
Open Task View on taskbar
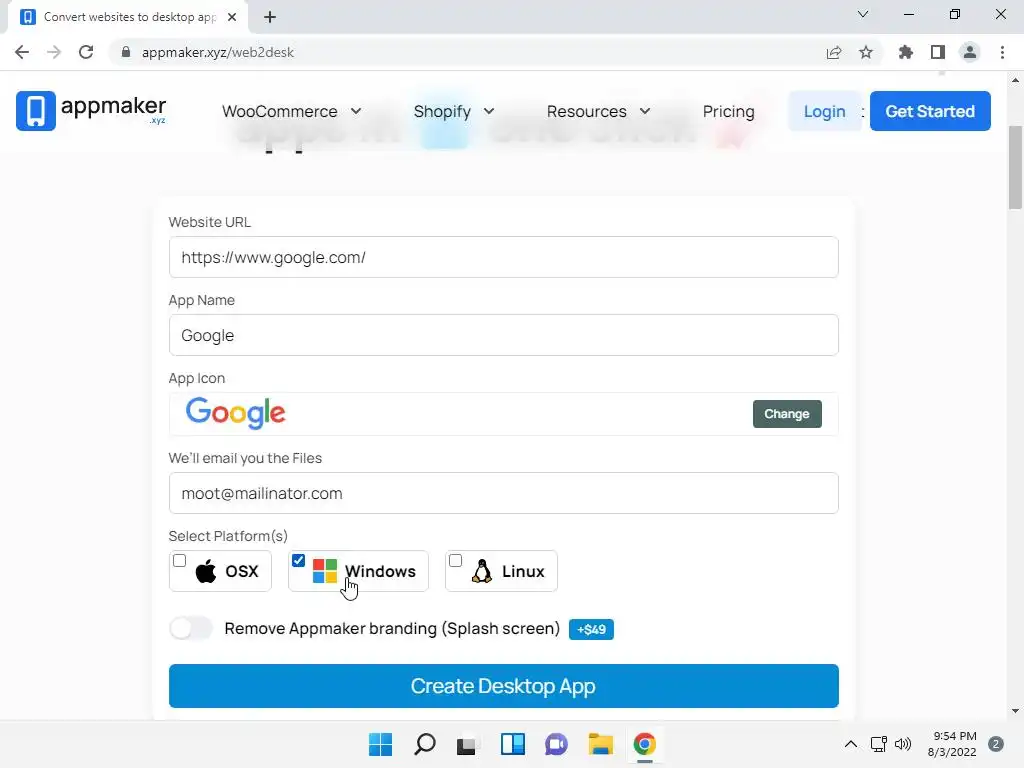(x=466, y=744)
